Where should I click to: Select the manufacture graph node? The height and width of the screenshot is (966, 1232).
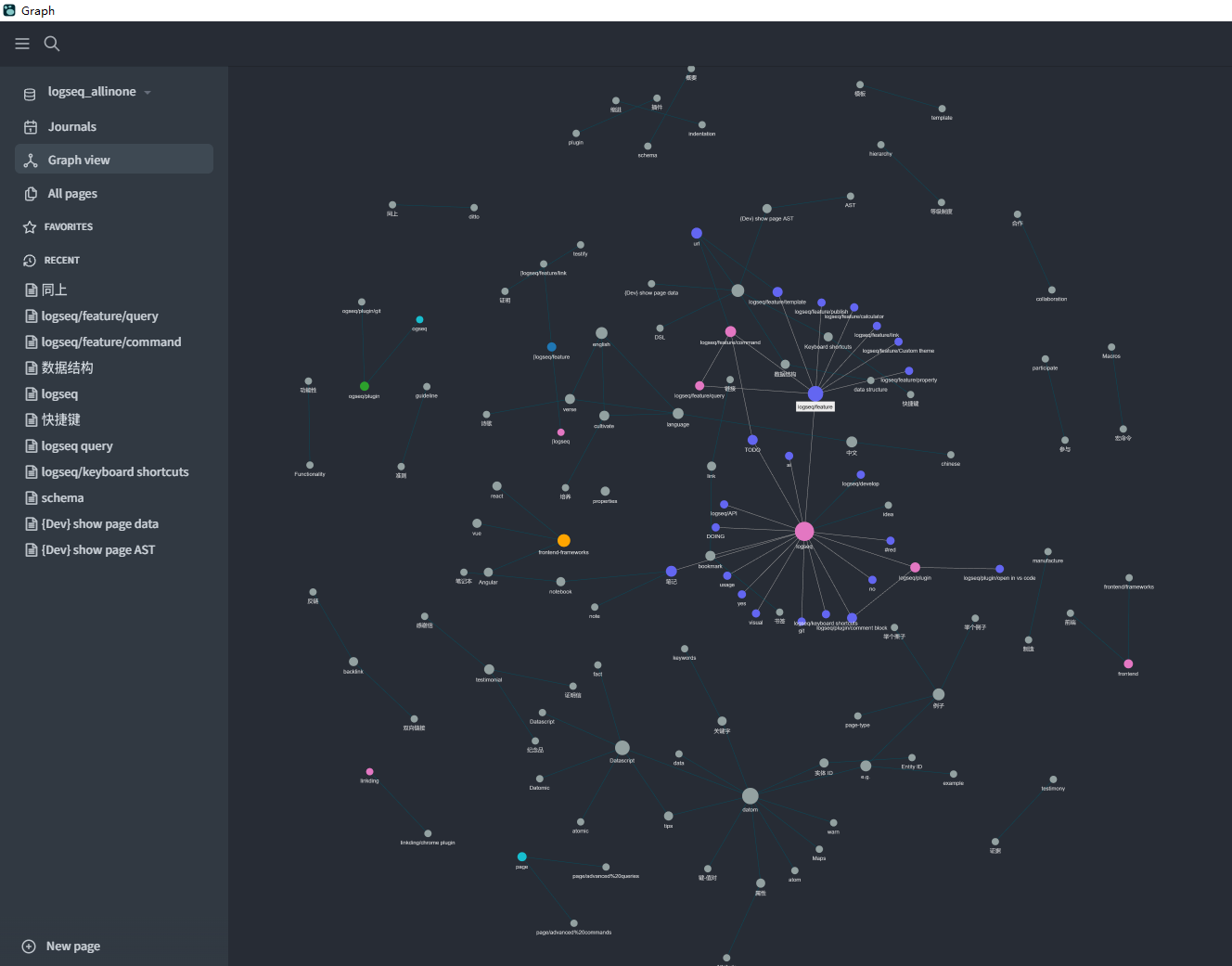coord(1048,551)
